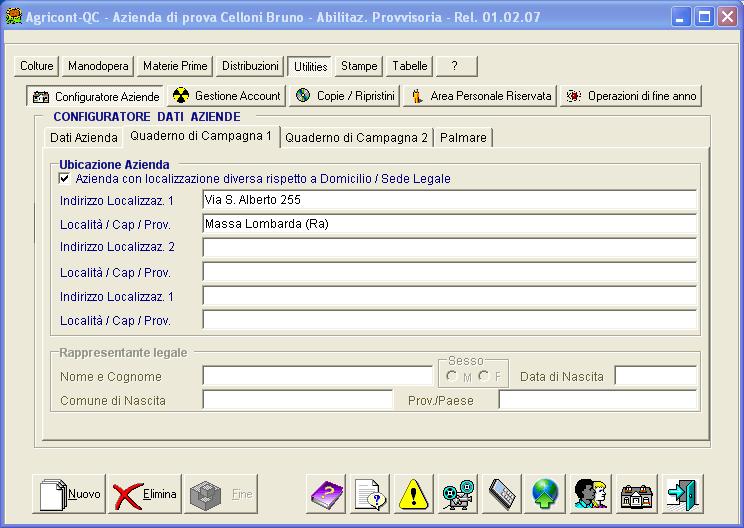Click the purple help book icon
744x528 pixels.
[326, 494]
